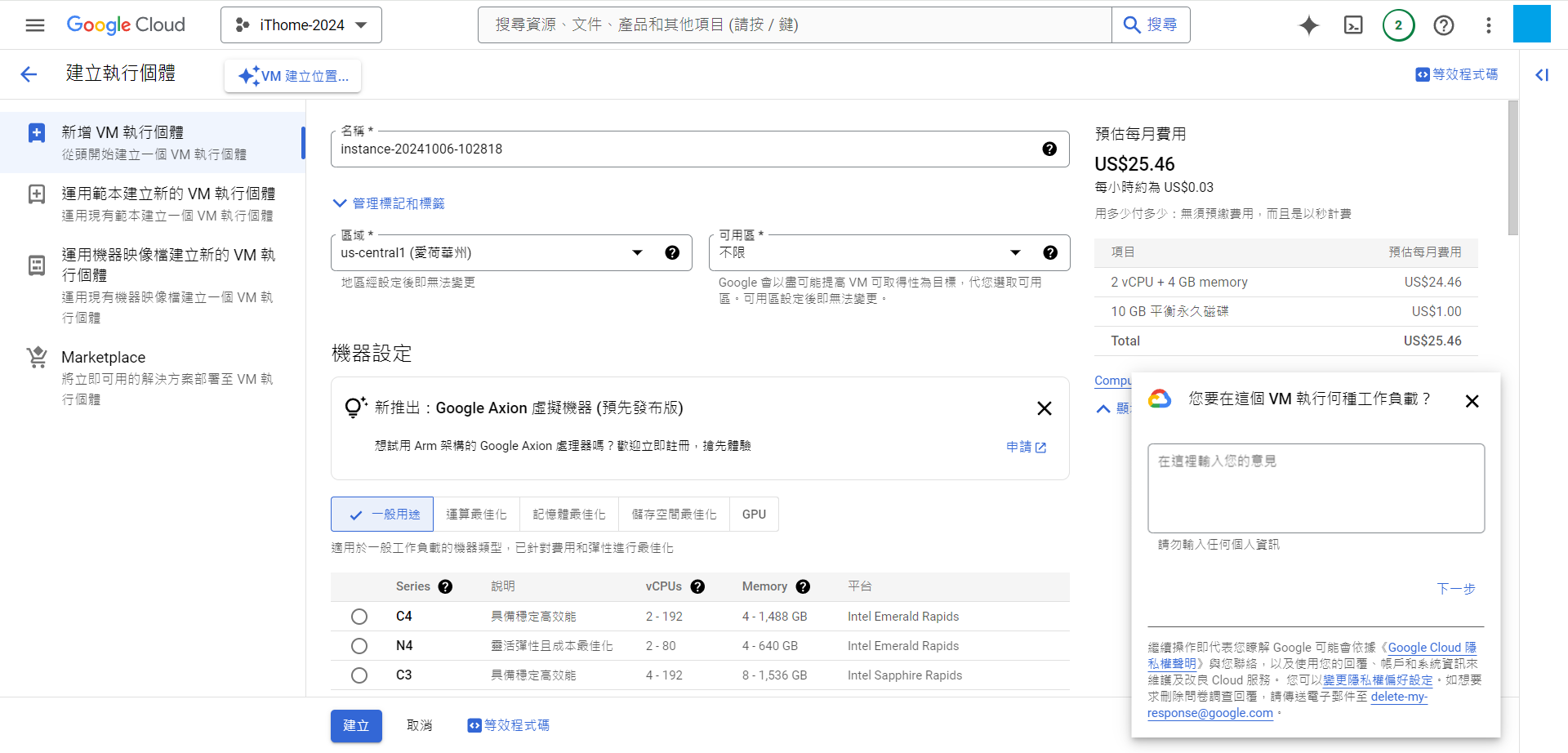
Task: Open Marketplace from the sidebar
Action: coord(153,377)
